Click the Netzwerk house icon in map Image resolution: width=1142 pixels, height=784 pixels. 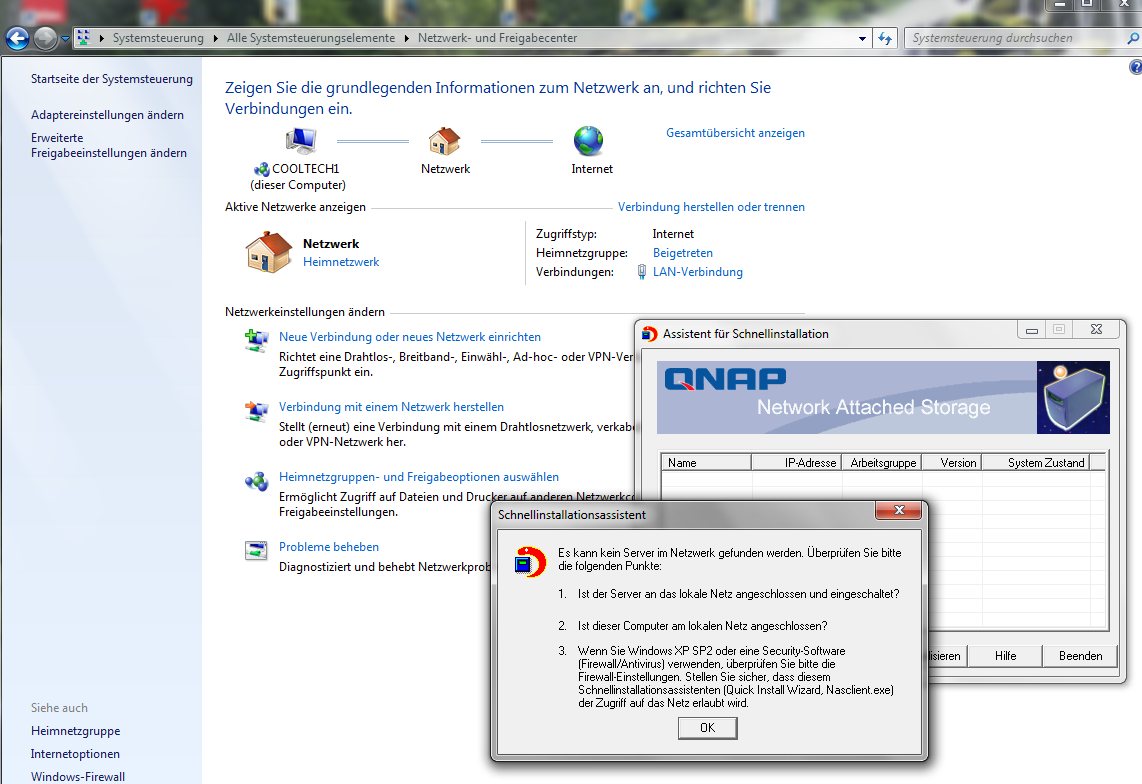tap(444, 140)
